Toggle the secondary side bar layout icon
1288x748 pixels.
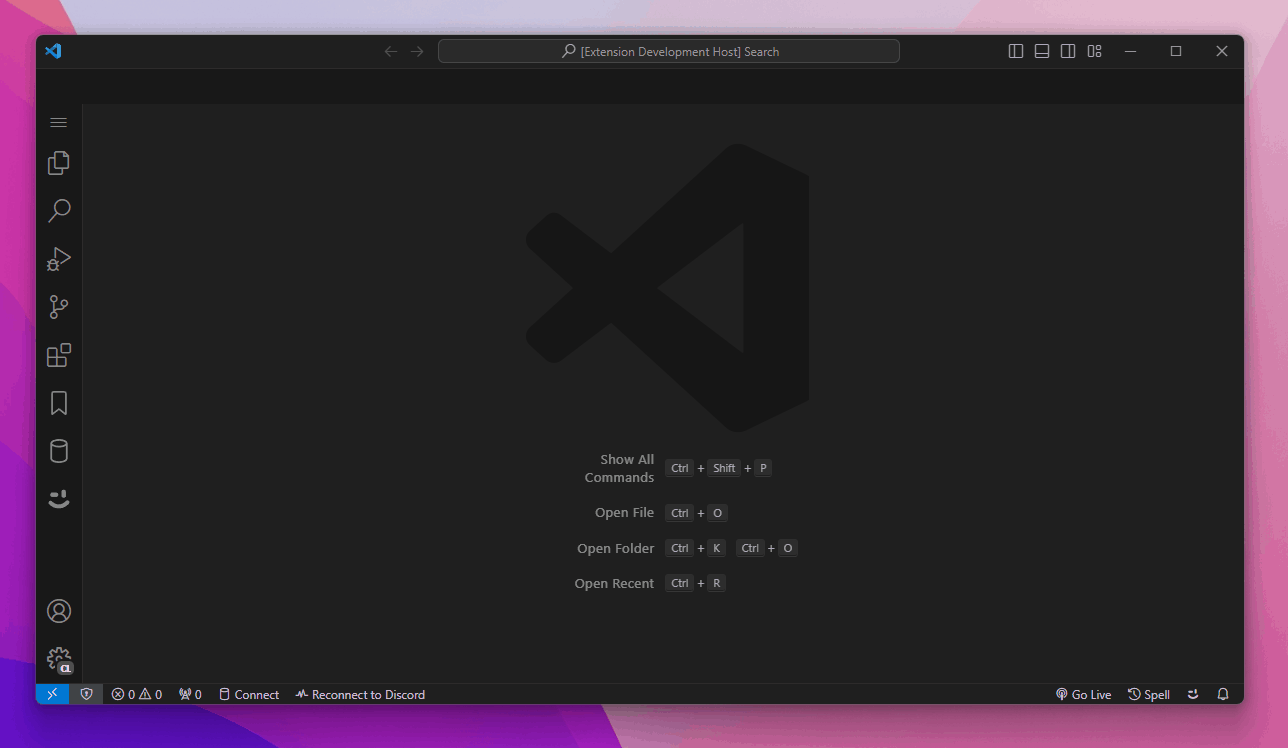point(1068,51)
